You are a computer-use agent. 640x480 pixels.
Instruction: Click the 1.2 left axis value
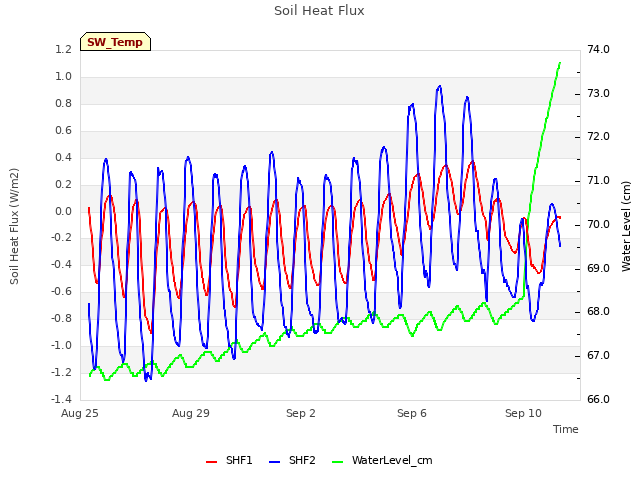tap(63, 49)
